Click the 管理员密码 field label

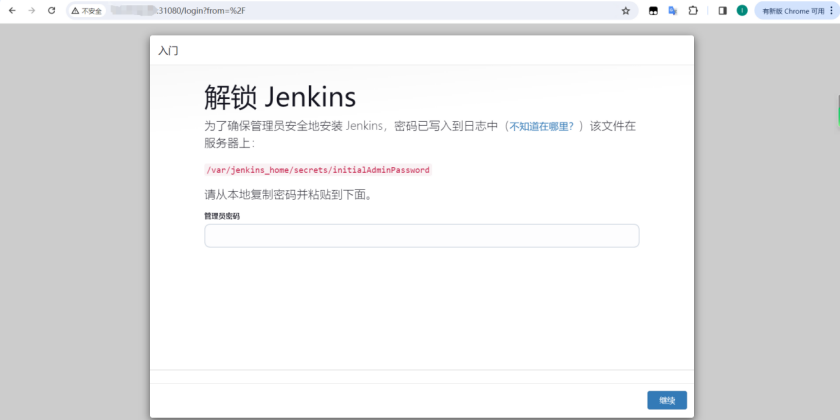point(222,216)
